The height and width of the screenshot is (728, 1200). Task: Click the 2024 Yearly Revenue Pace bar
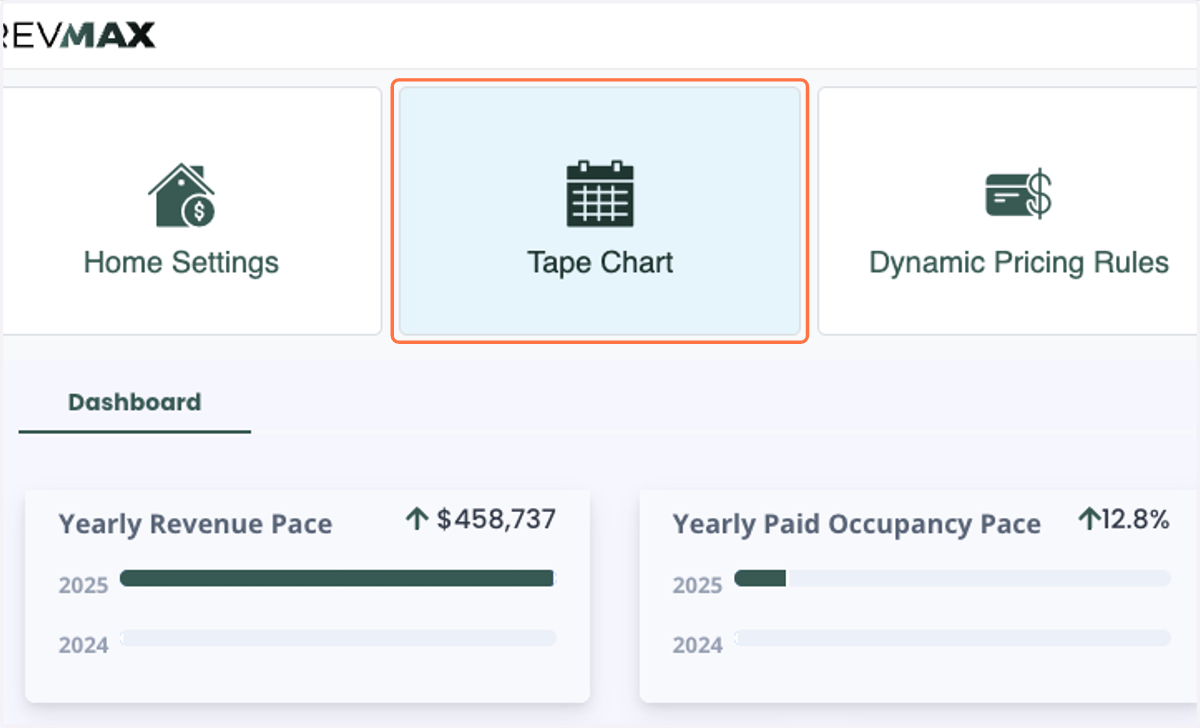point(338,638)
